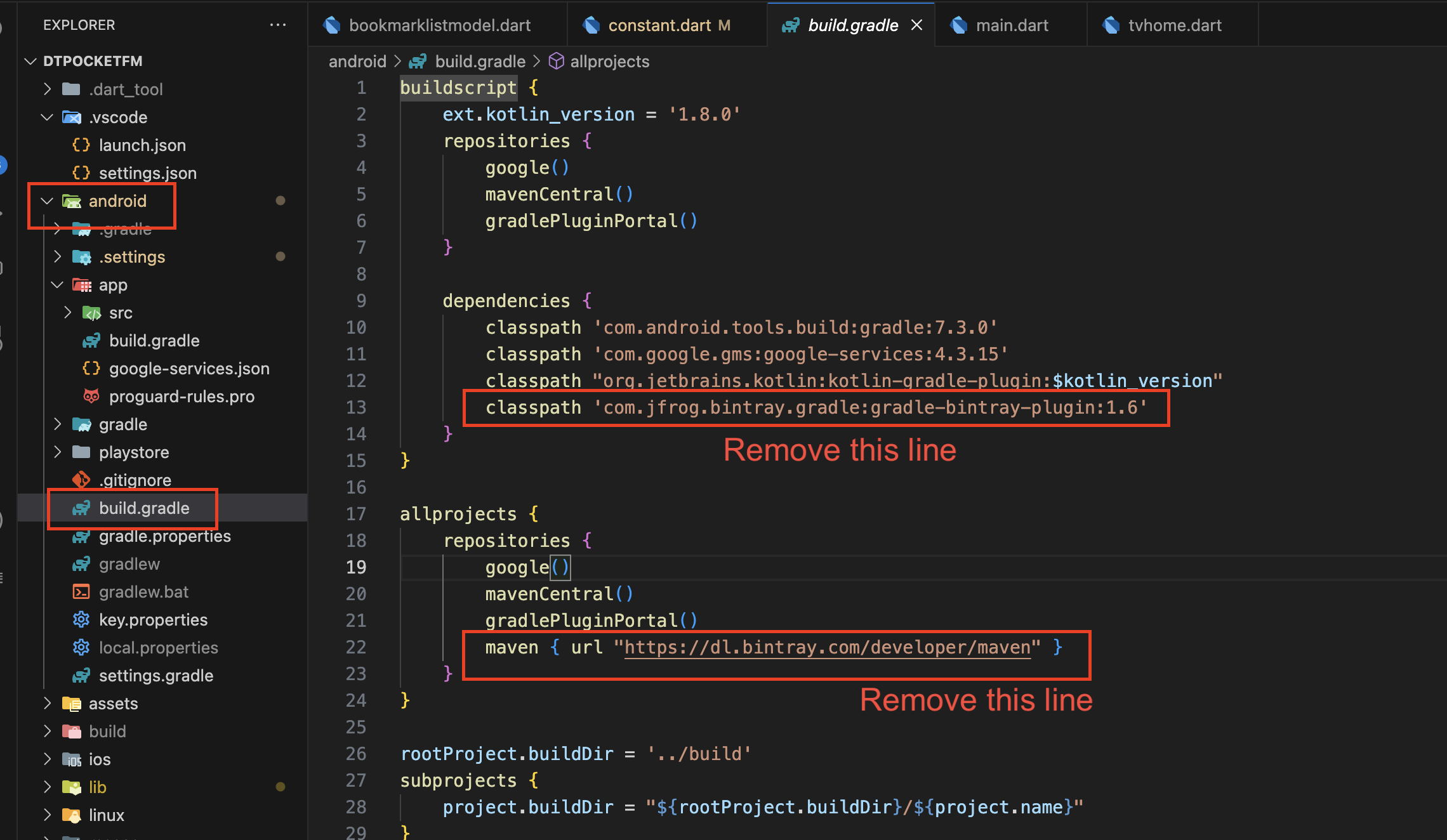Switch to tvhome.dart tab
The image size is (1447, 840).
coord(1173,25)
